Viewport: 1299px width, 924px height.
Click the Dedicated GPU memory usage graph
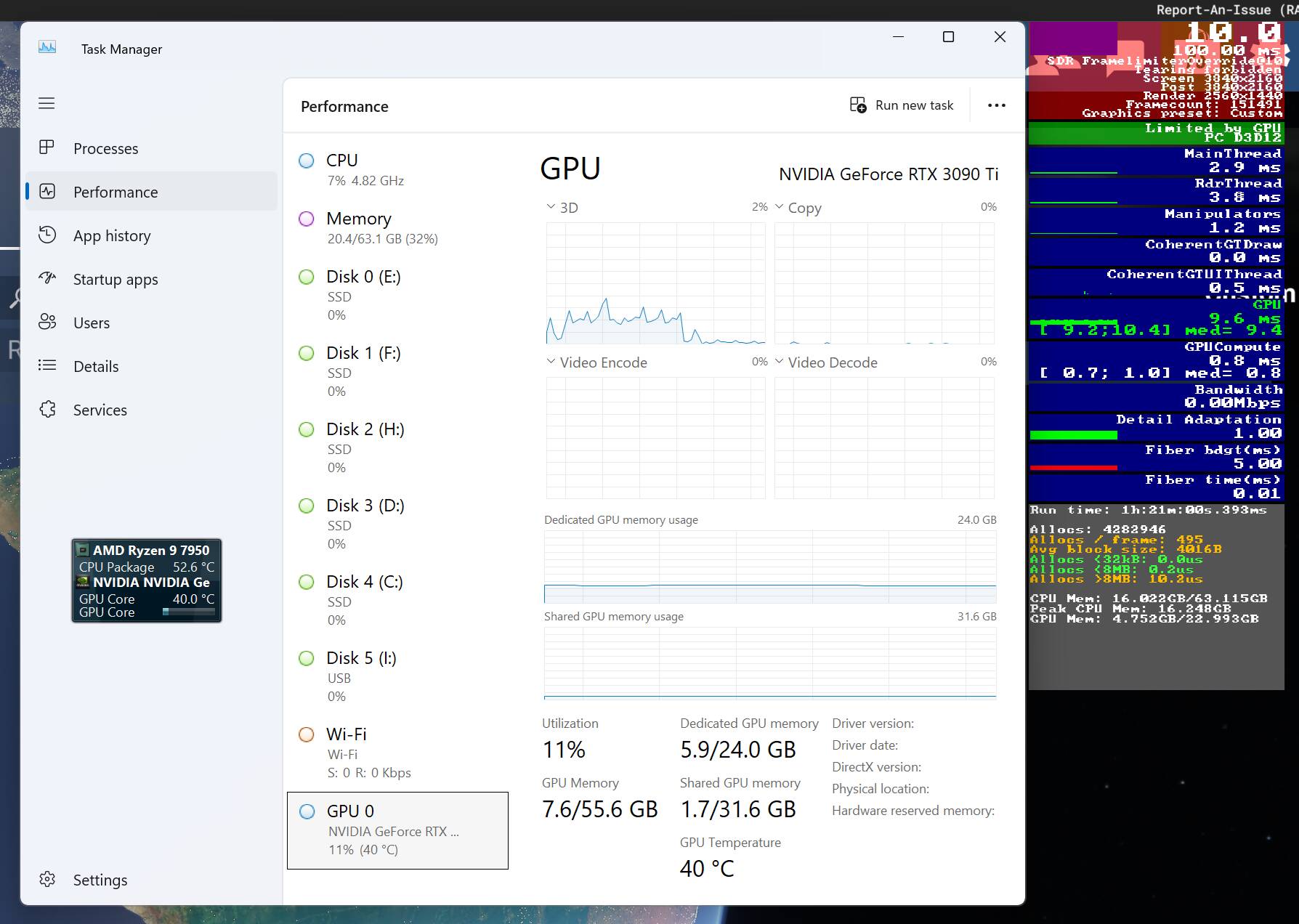[769, 567]
